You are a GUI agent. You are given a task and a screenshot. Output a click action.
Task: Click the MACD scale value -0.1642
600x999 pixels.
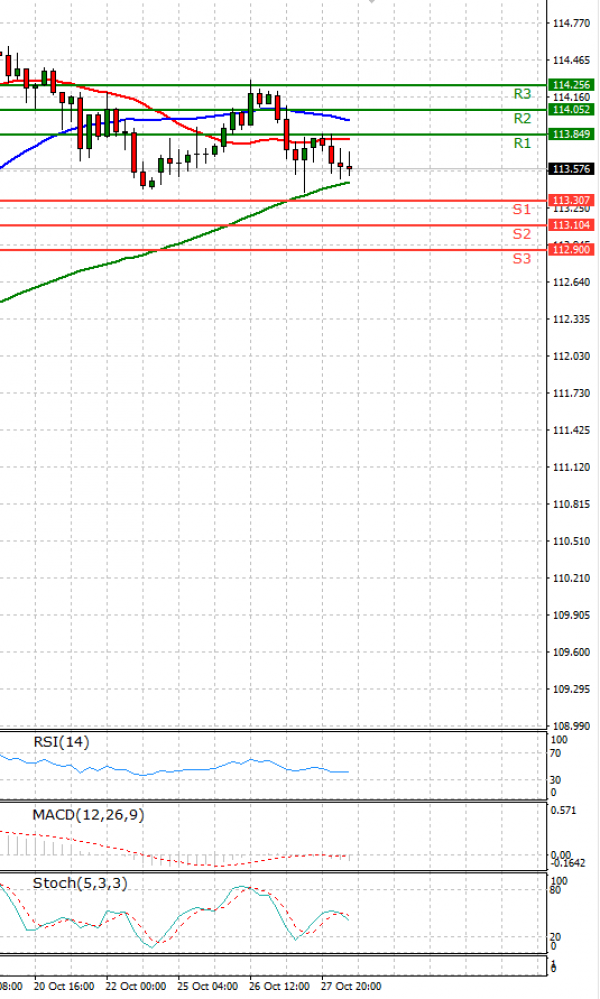568,863
